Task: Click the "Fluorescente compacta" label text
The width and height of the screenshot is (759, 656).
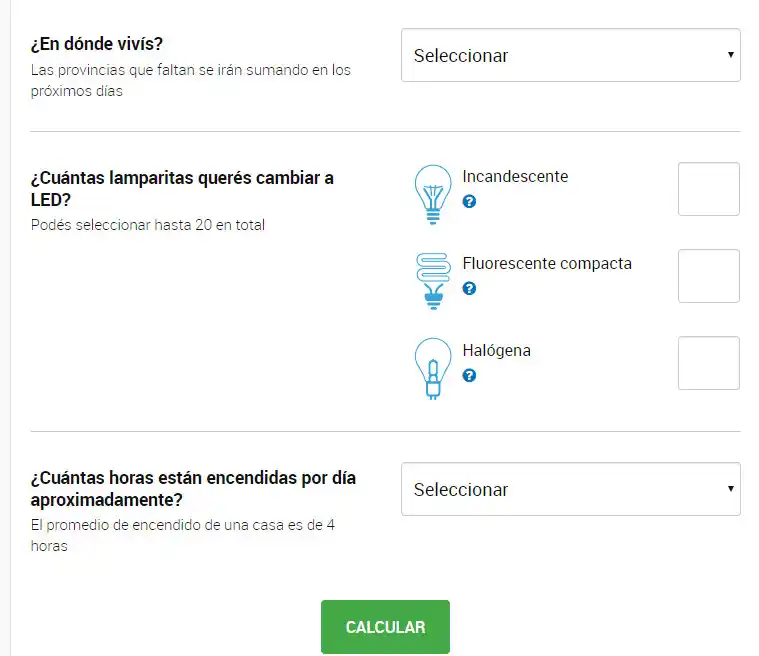Action: pos(547,264)
